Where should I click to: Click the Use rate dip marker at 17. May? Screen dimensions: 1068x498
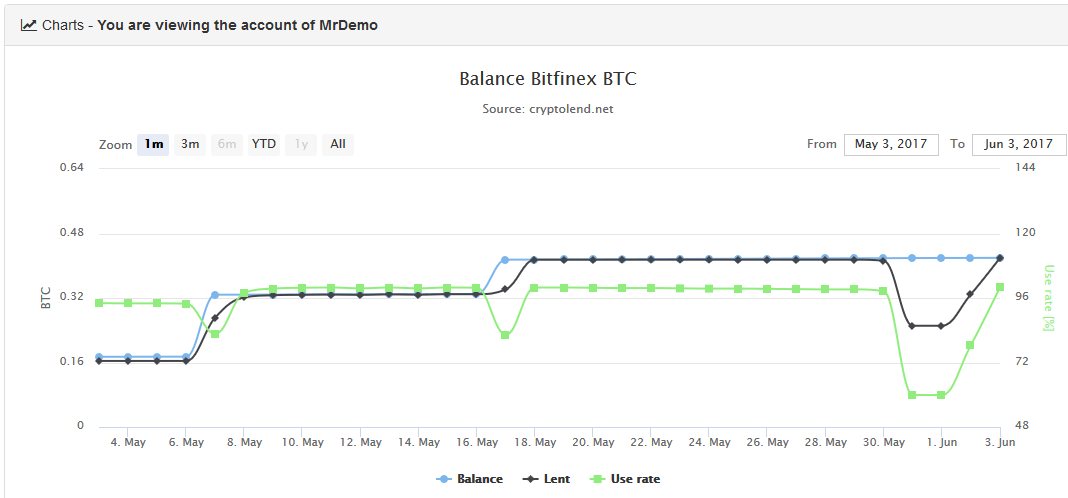click(505, 335)
